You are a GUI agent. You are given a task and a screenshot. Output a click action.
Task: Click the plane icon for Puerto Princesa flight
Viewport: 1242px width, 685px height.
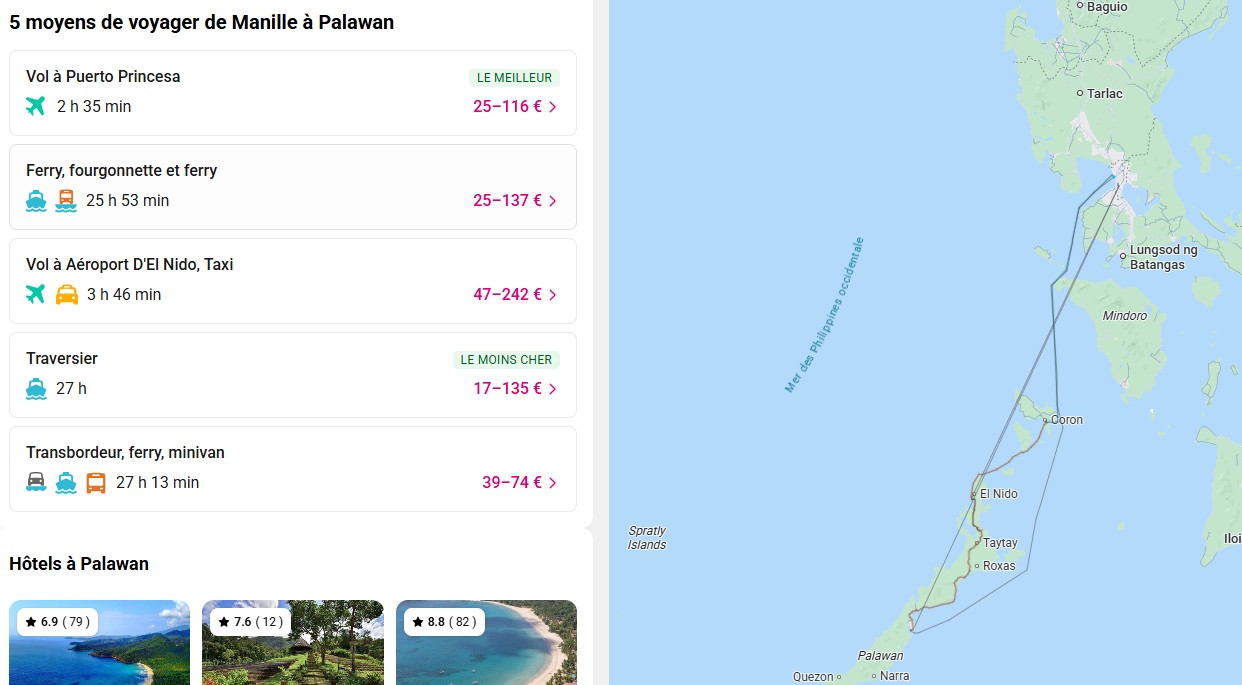pos(36,106)
